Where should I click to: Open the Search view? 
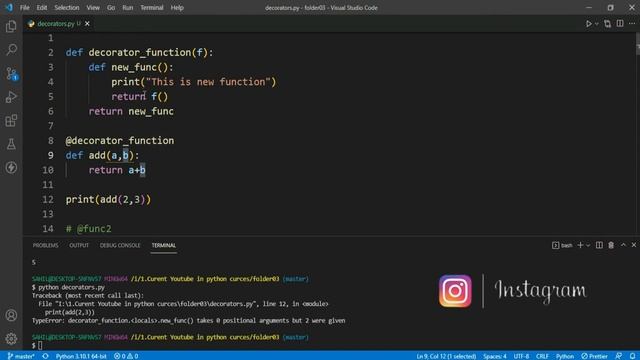(x=11, y=50)
